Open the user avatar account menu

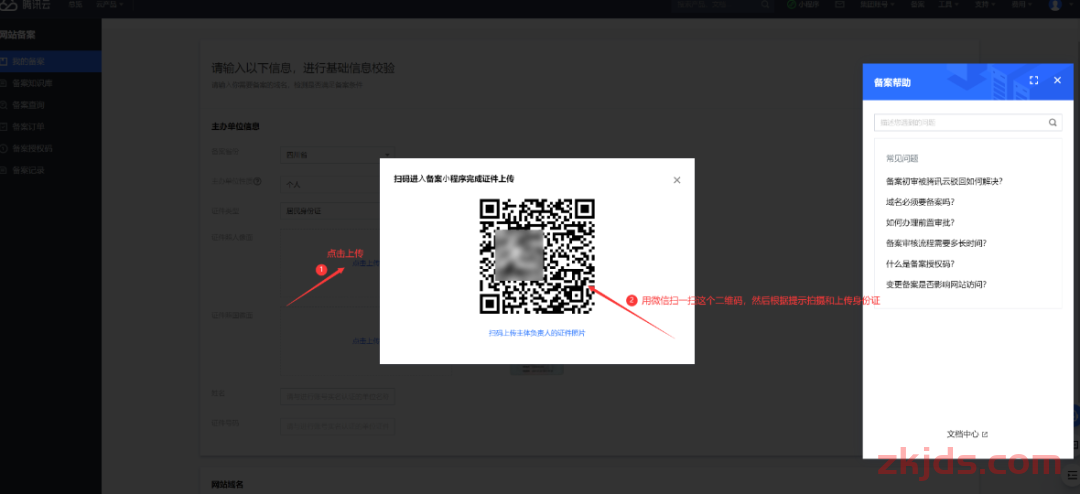click(x=1055, y=5)
